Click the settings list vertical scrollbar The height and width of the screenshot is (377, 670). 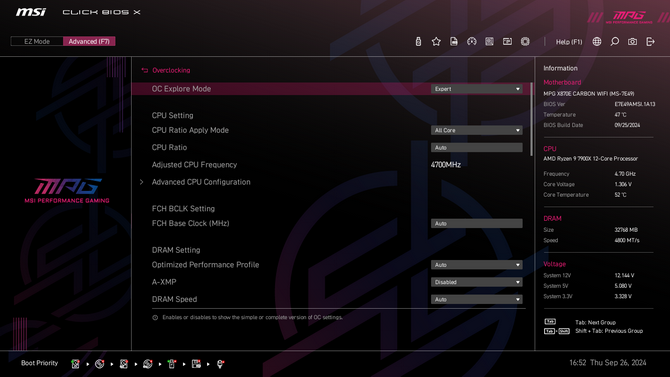point(531,119)
